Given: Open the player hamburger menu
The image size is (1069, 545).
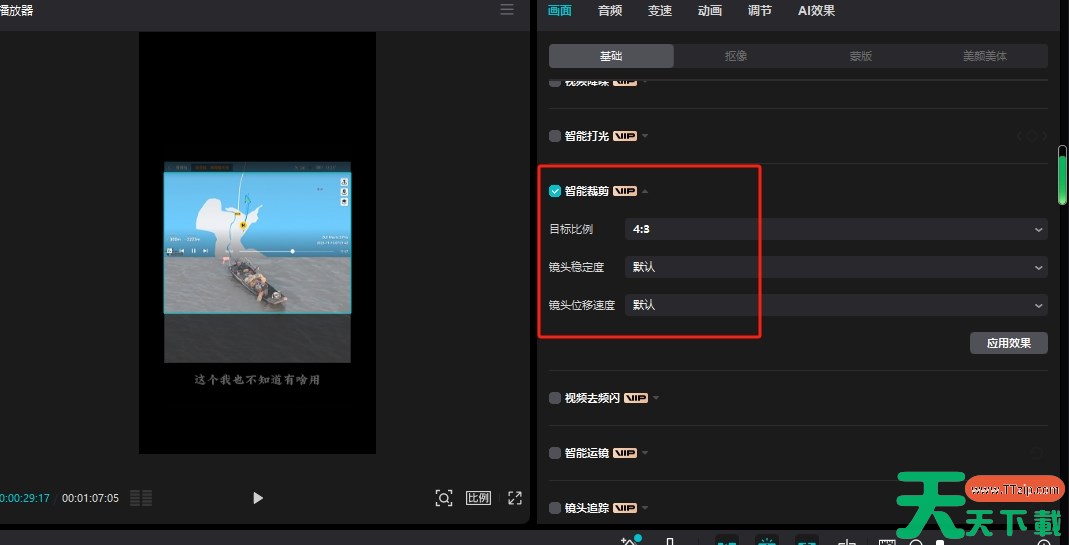Looking at the screenshot, I should pyautogui.click(x=507, y=10).
